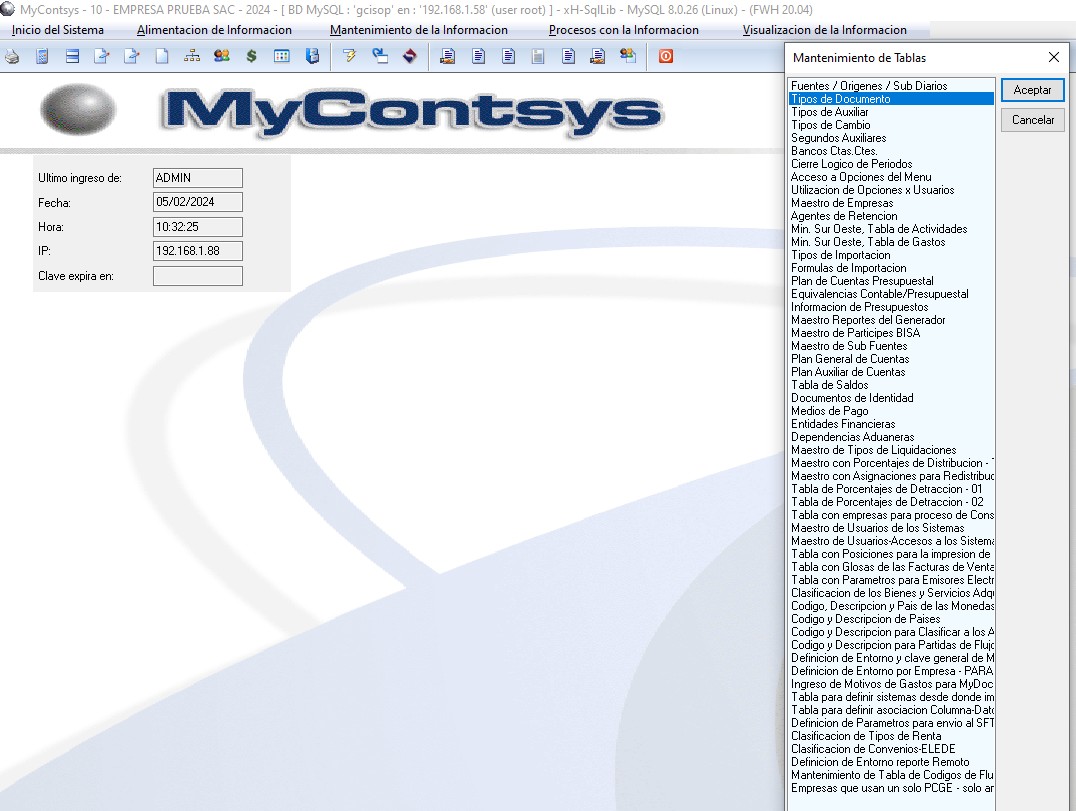Select Tipos de Cambio in list
This screenshot has width=1076, height=811.
(x=830, y=125)
